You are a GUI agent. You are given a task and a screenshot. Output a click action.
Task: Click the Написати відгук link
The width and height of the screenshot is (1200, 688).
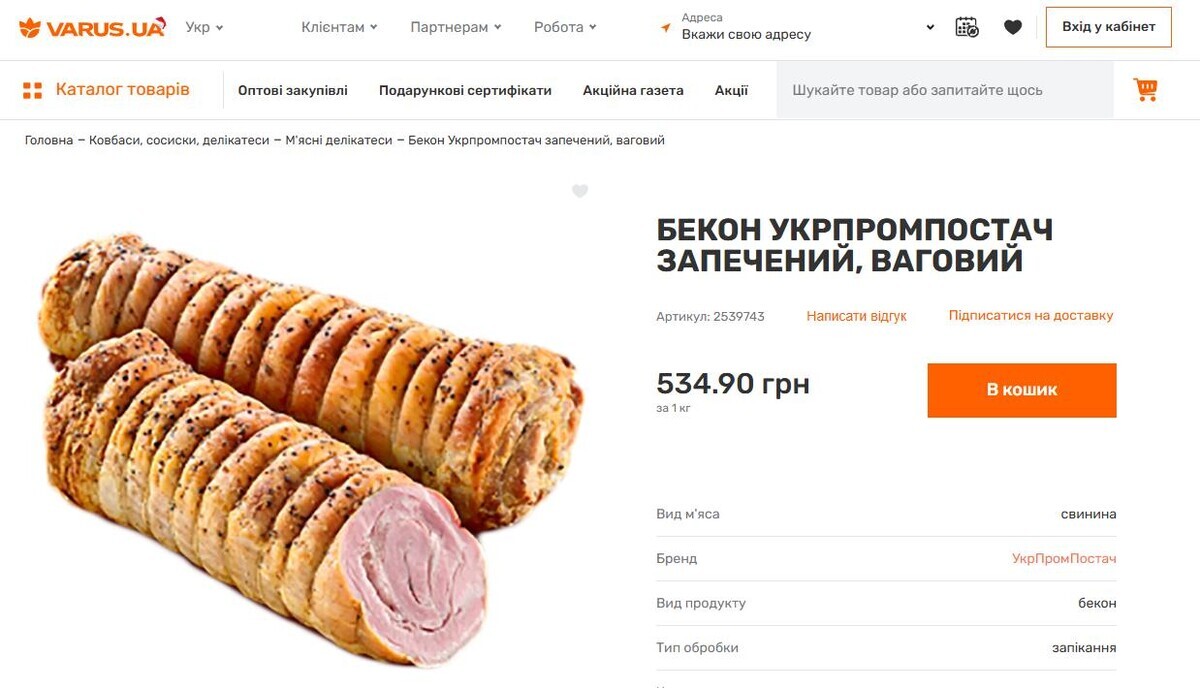point(856,316)
